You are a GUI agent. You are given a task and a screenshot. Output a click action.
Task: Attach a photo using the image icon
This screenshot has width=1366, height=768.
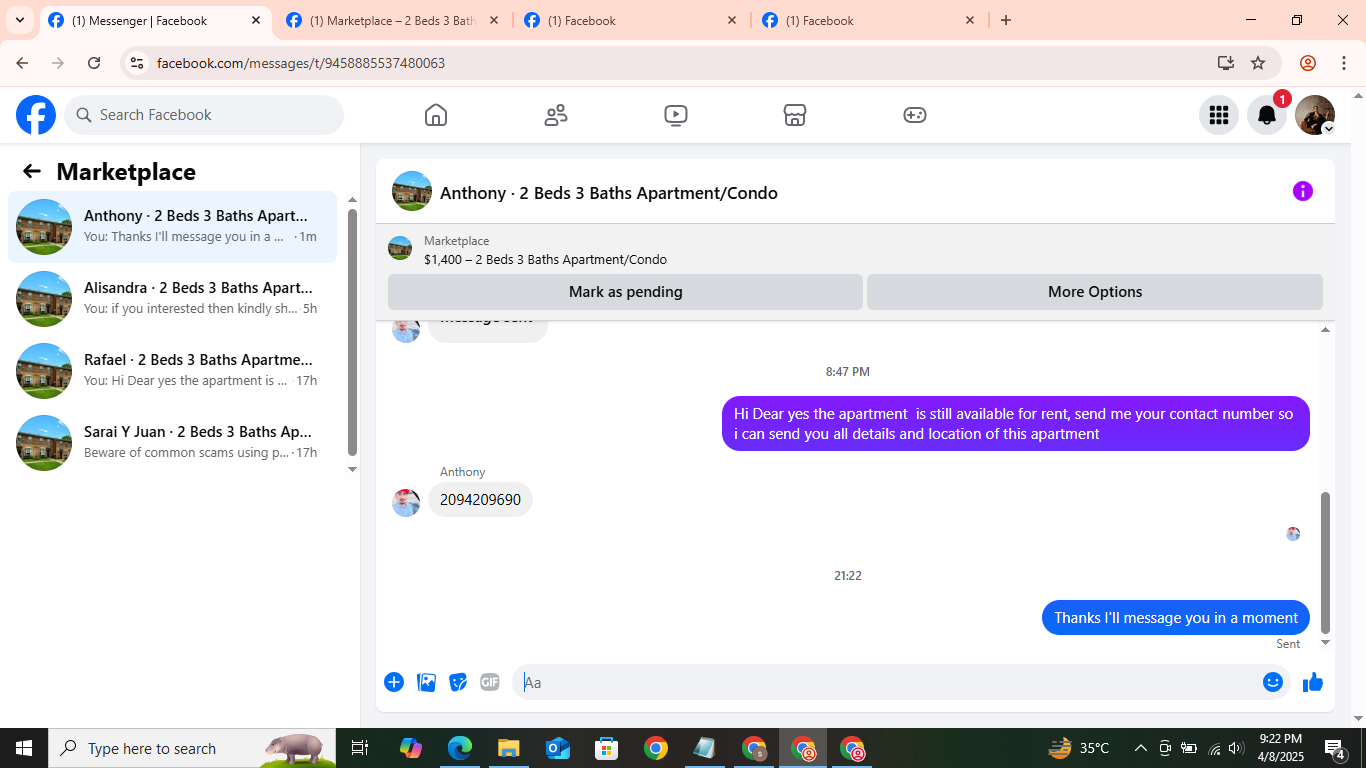click(x=427, y=682)
